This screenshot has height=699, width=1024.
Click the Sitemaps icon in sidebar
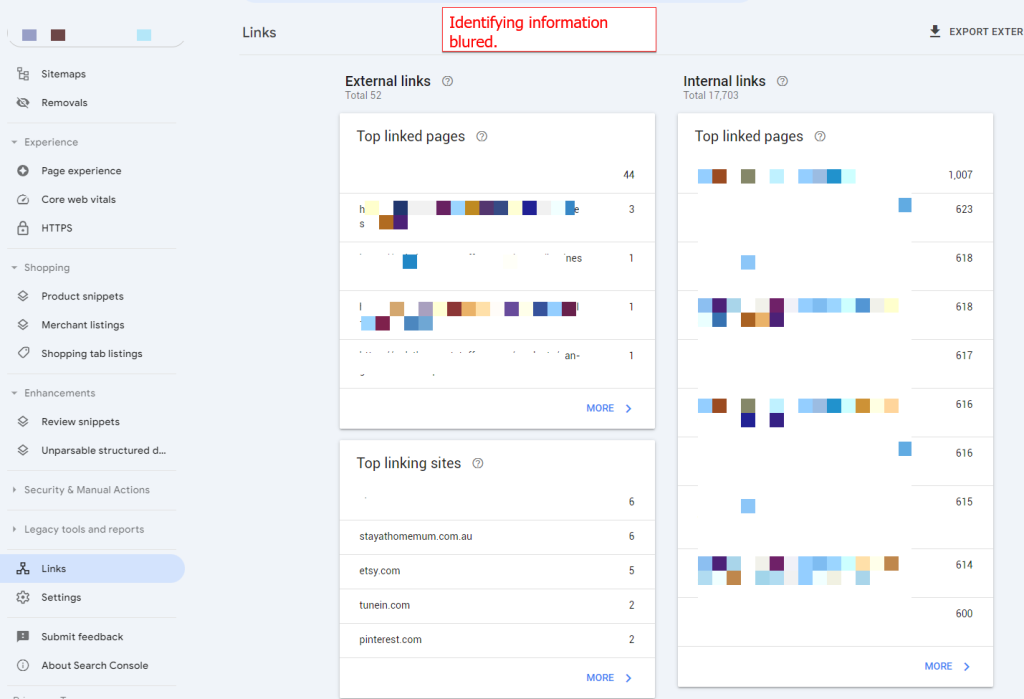tap(23, 74)
